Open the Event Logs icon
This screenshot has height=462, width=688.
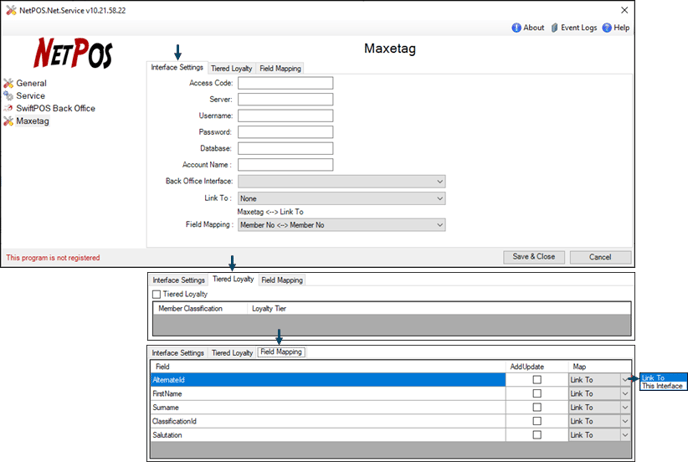coord(555,28)
